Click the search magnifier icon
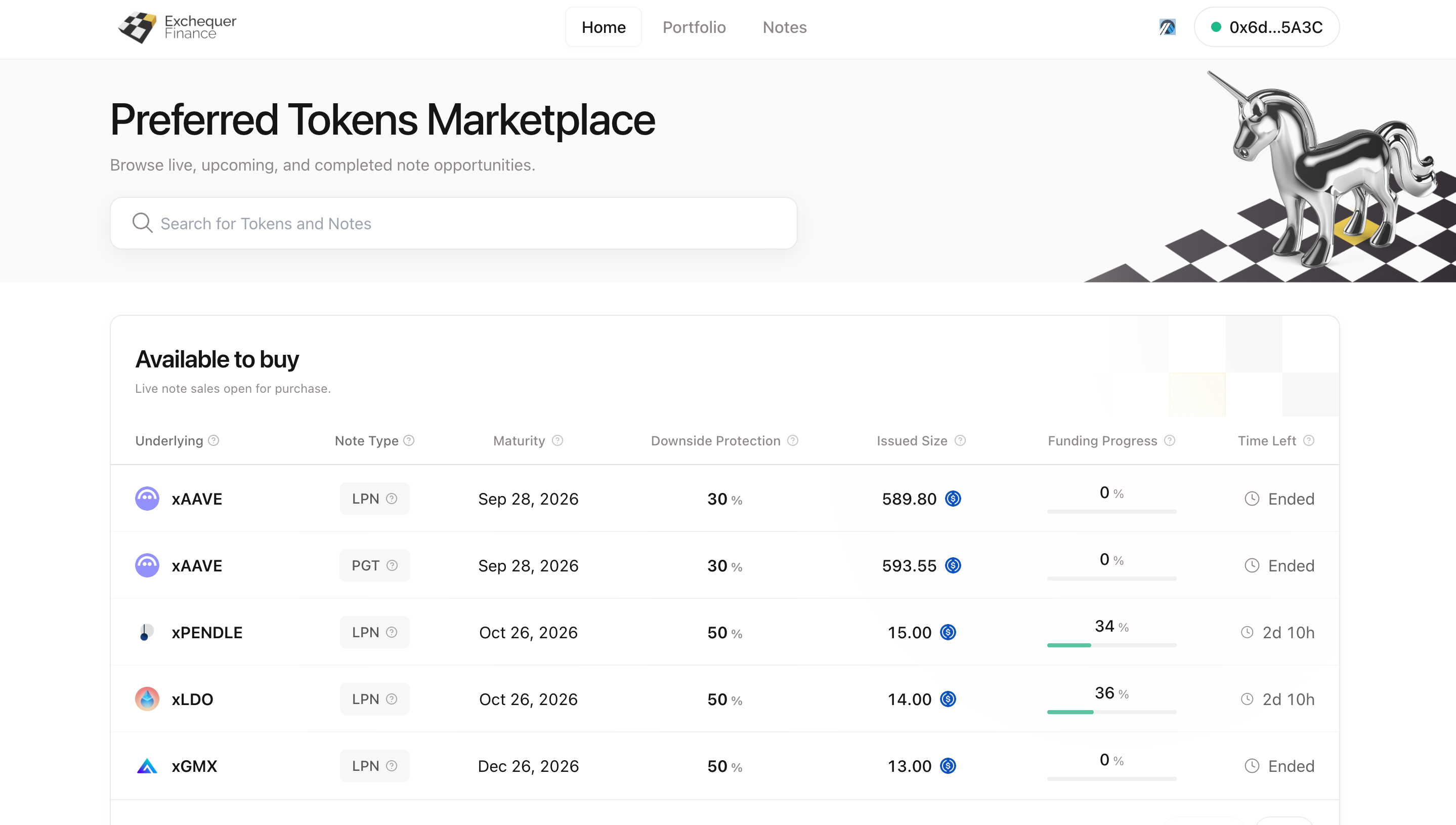The image size is (1456, 825). (142, 223)
